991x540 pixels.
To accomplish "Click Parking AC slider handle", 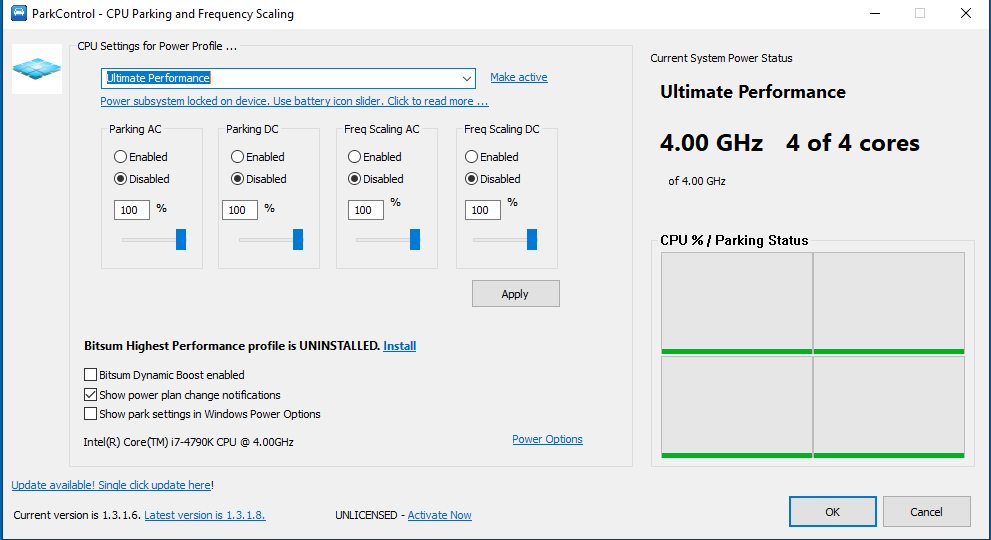I will [x=181, y=240].
